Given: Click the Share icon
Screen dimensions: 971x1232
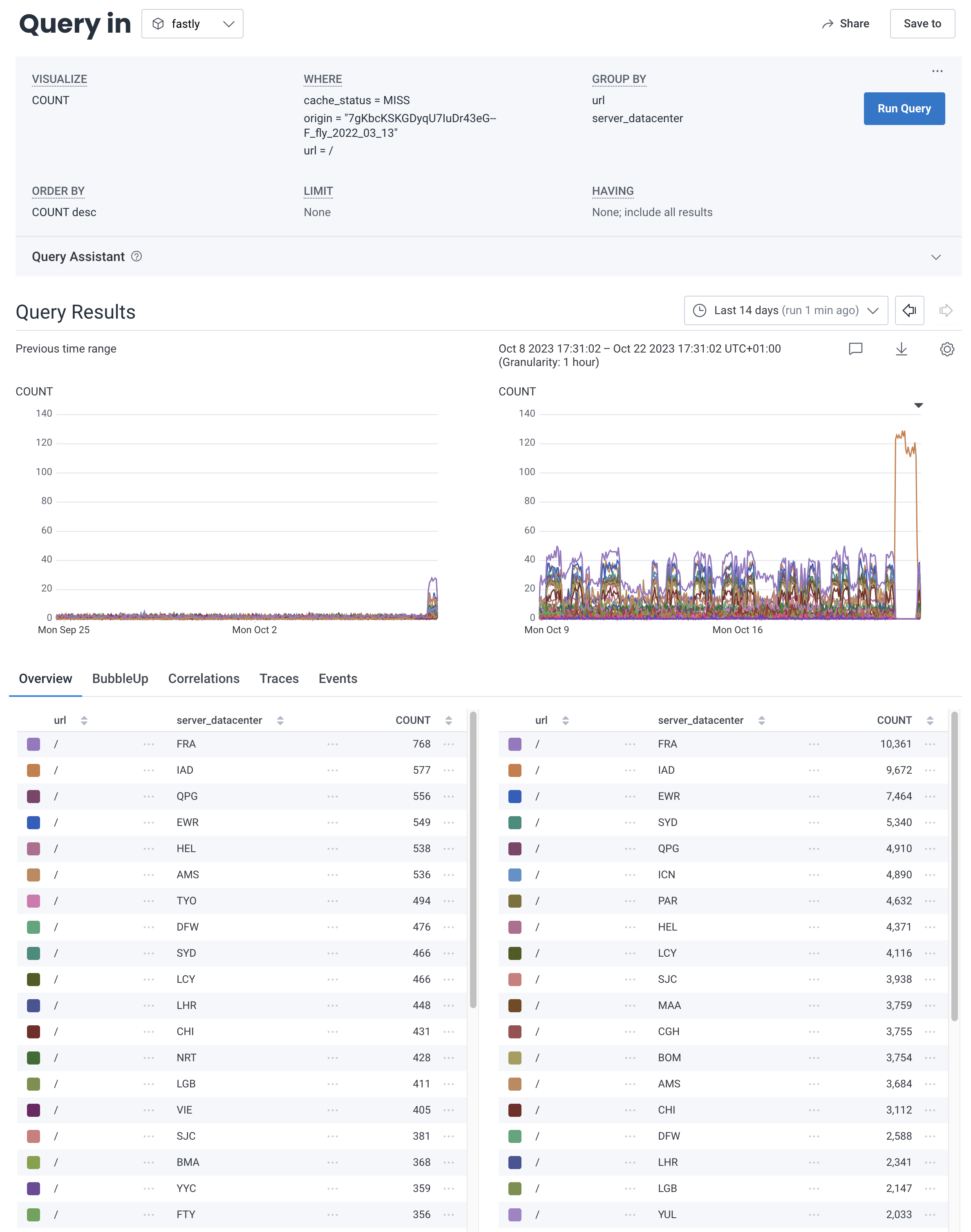Looking at the screenshot, I should (x=828, y=23).
